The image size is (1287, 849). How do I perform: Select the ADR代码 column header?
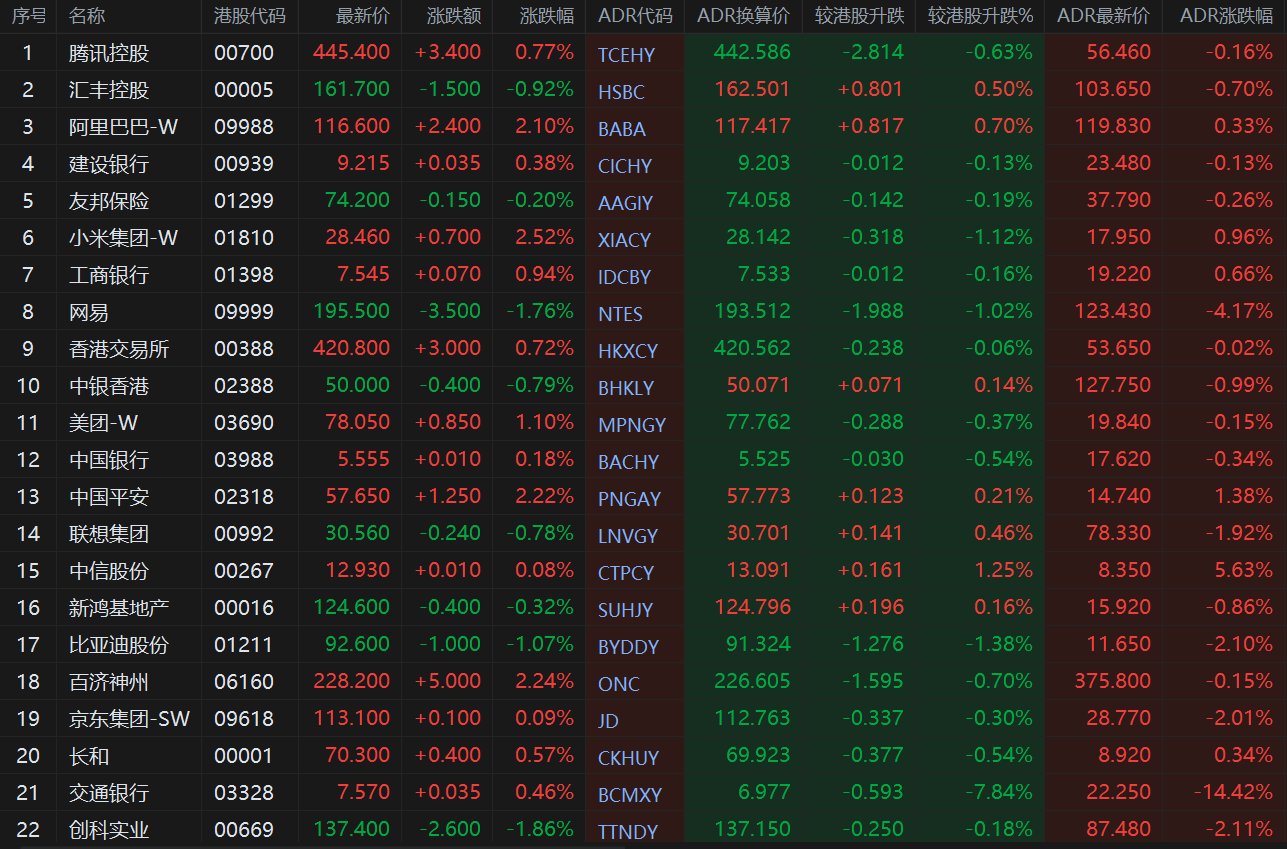point(635,16)
